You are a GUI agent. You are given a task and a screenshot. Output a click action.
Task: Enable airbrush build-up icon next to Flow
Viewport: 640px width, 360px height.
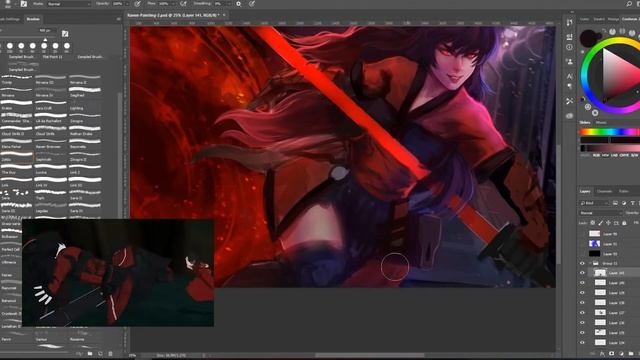click(x=183, y=4)
